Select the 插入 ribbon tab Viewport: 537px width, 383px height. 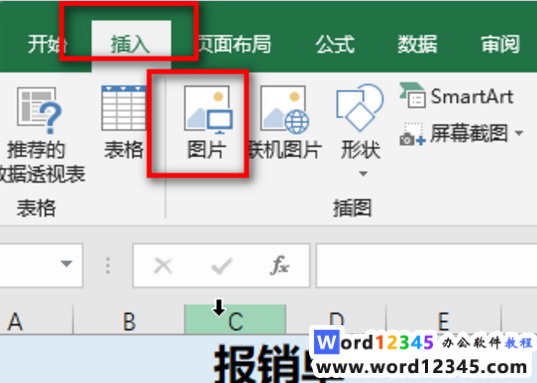point(130,45)
